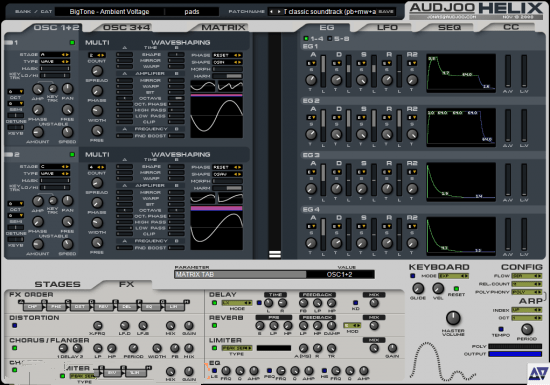Switch to the STAGES tab
This screenshot has width=550, height=385.
(58, 284)
